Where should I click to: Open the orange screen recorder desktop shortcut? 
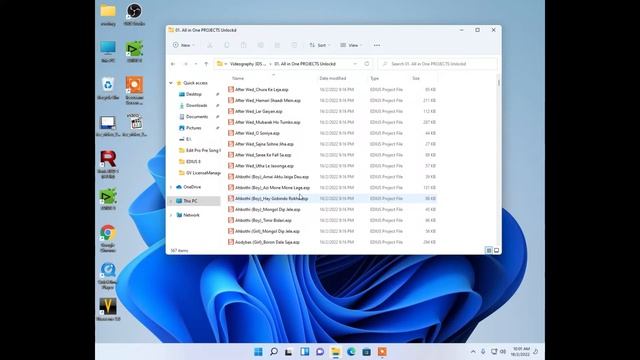click(134, 91)
